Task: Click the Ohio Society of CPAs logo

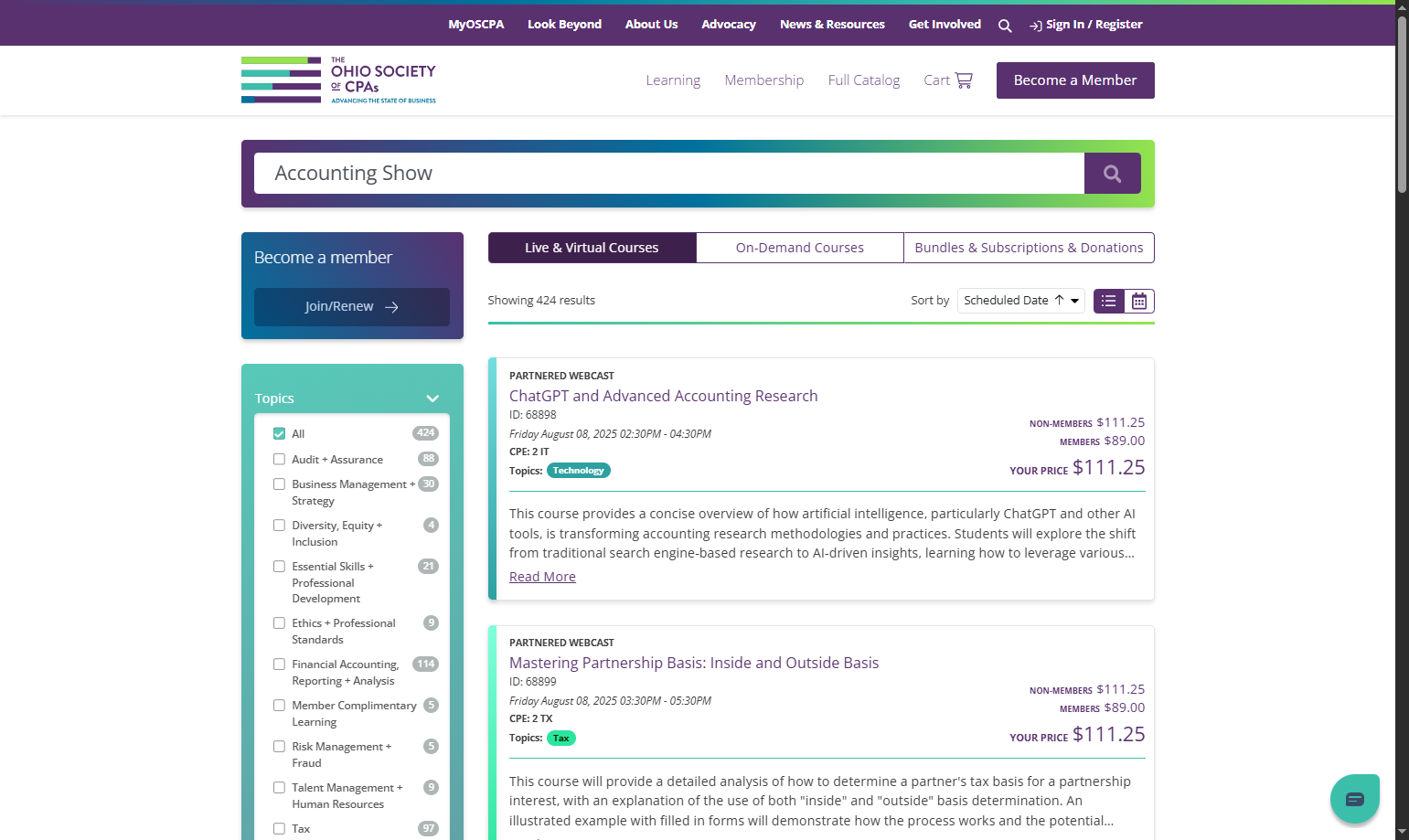Action: pos(338,80)
